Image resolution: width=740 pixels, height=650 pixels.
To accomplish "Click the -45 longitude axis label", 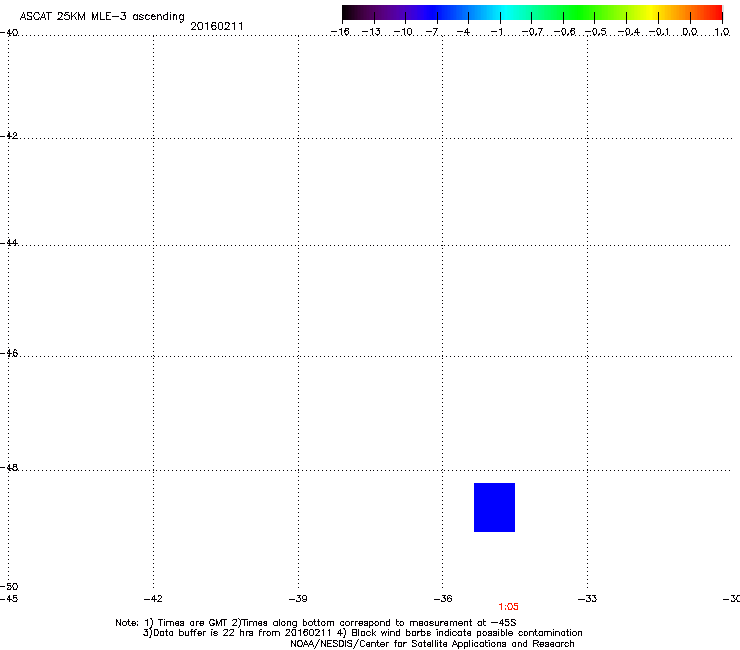I will 9,599.
